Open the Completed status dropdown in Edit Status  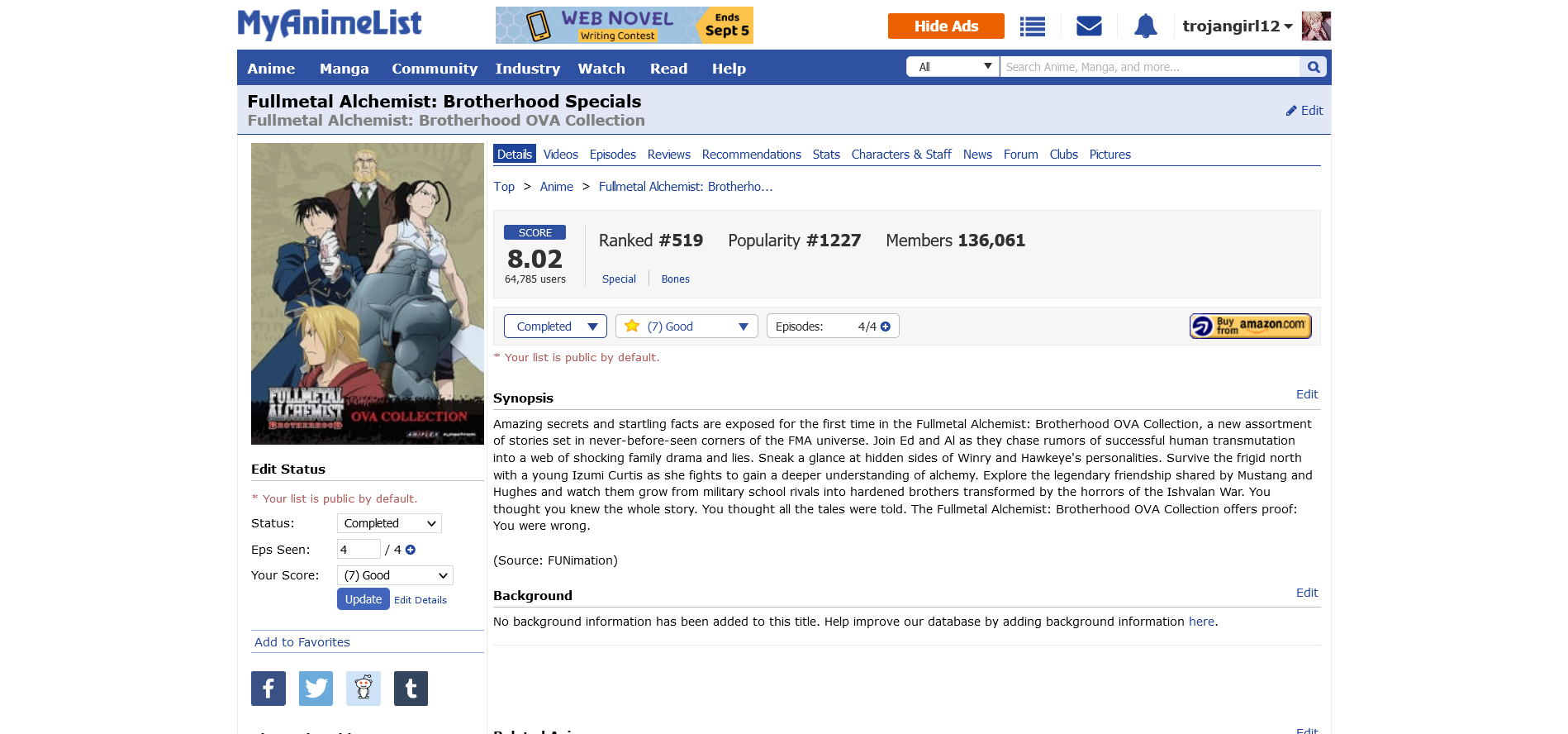(389, 523)
